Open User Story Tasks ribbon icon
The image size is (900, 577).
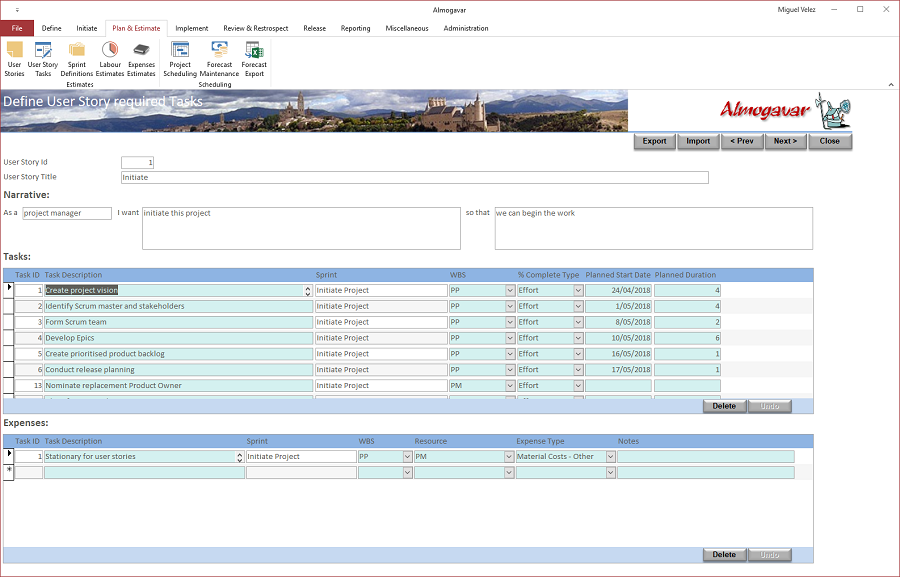coord(43,59)
